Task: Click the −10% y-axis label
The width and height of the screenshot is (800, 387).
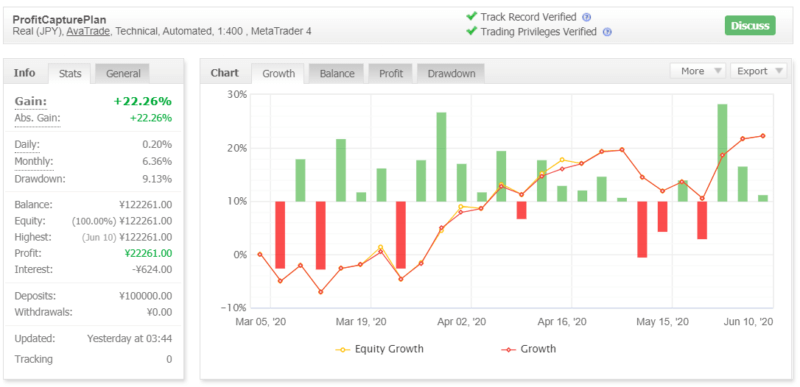Action: pyautogui.click(x=234, y=307)
